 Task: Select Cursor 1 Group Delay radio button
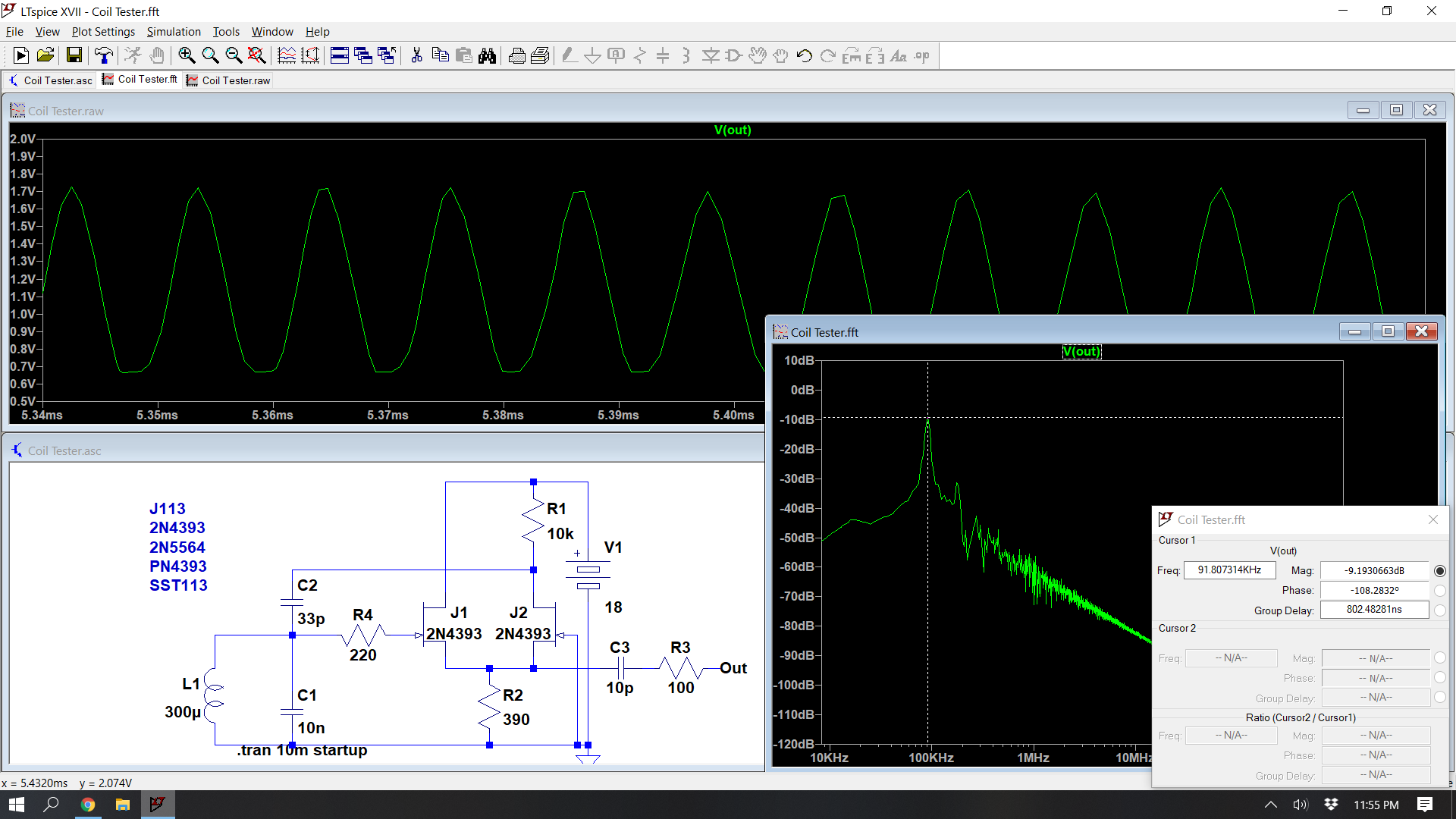[x=1439, y=610]
